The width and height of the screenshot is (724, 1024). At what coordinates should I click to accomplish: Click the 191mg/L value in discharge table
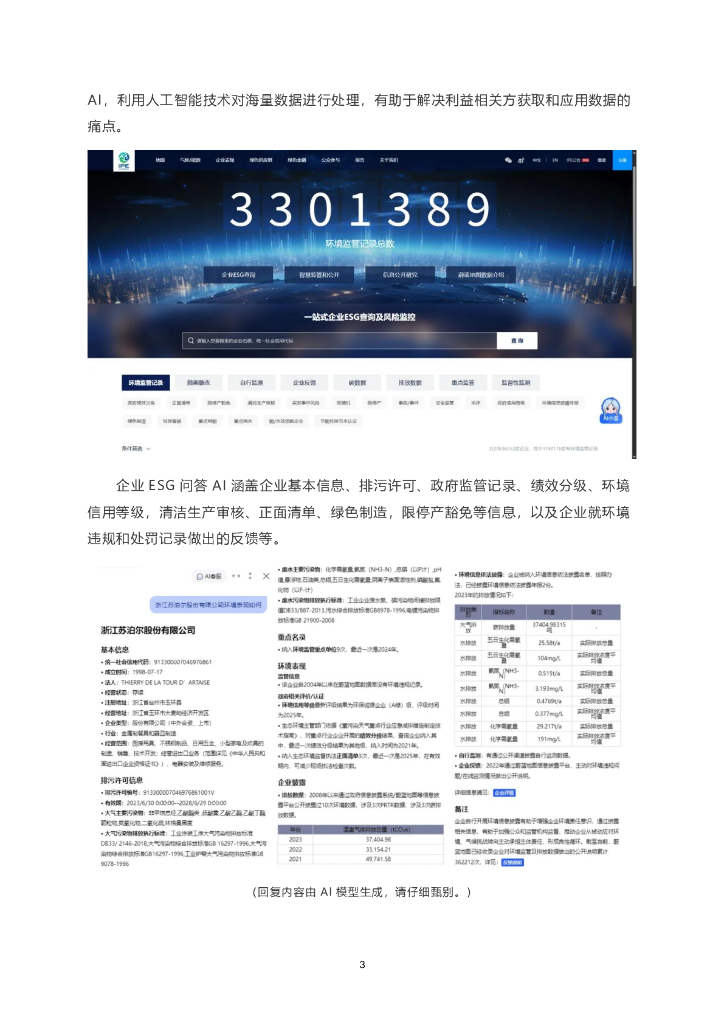pyautogui.click(x=549, y=739)
